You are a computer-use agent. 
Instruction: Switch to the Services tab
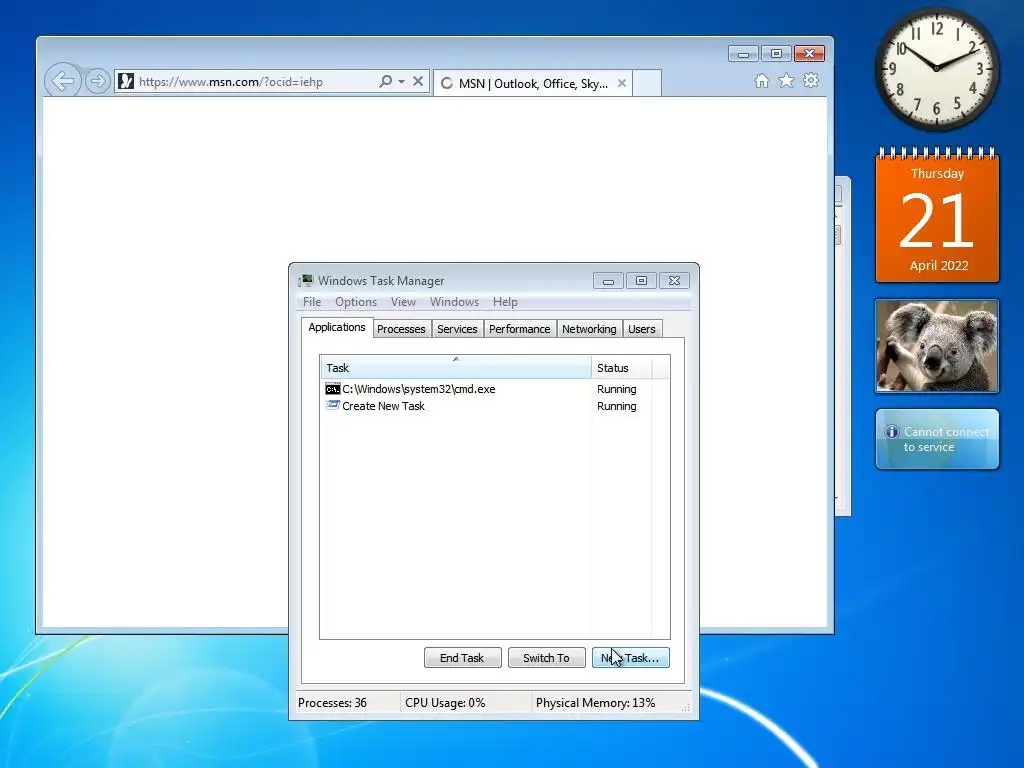pyautogui.click(x=457, y=329)
